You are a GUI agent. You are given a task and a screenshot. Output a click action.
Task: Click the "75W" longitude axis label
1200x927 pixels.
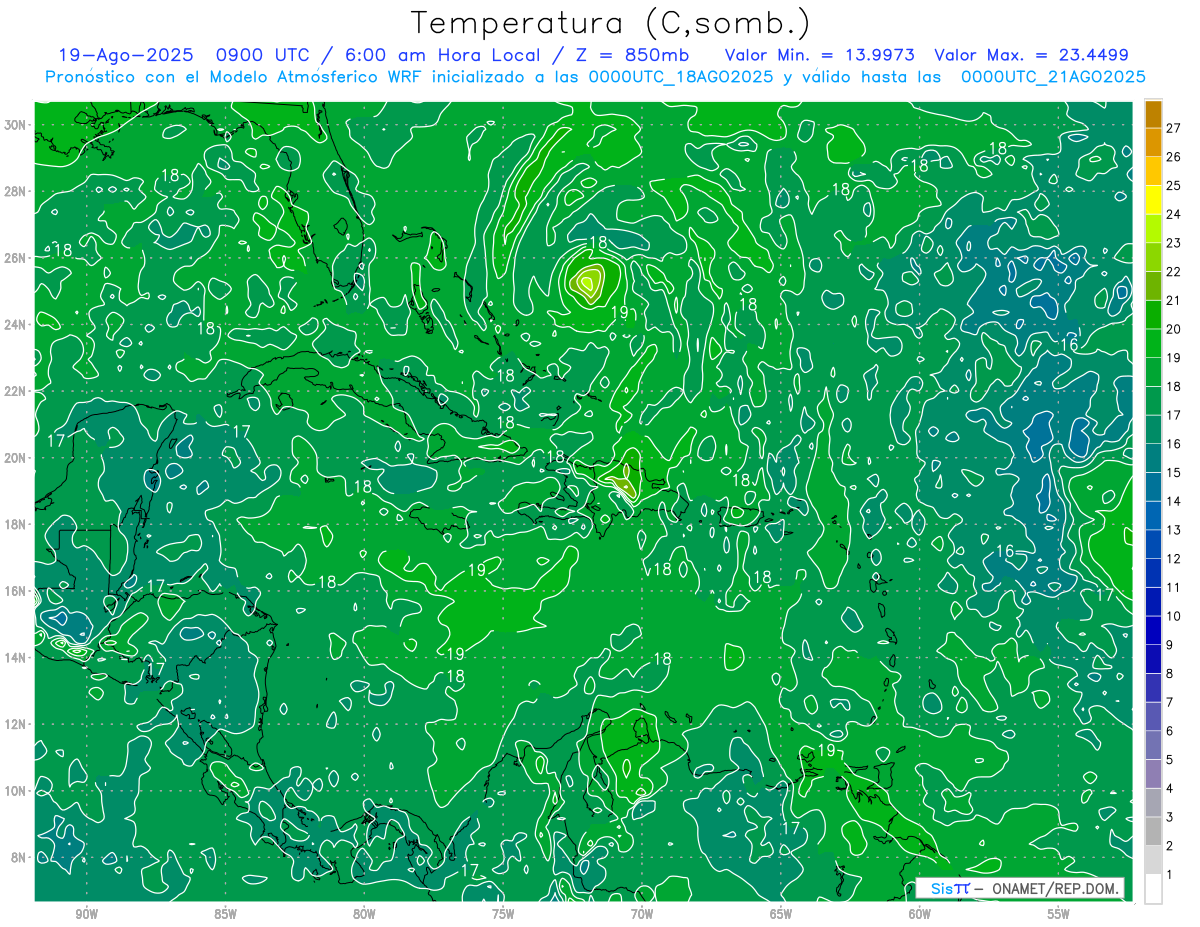click(x=503, y=914)
